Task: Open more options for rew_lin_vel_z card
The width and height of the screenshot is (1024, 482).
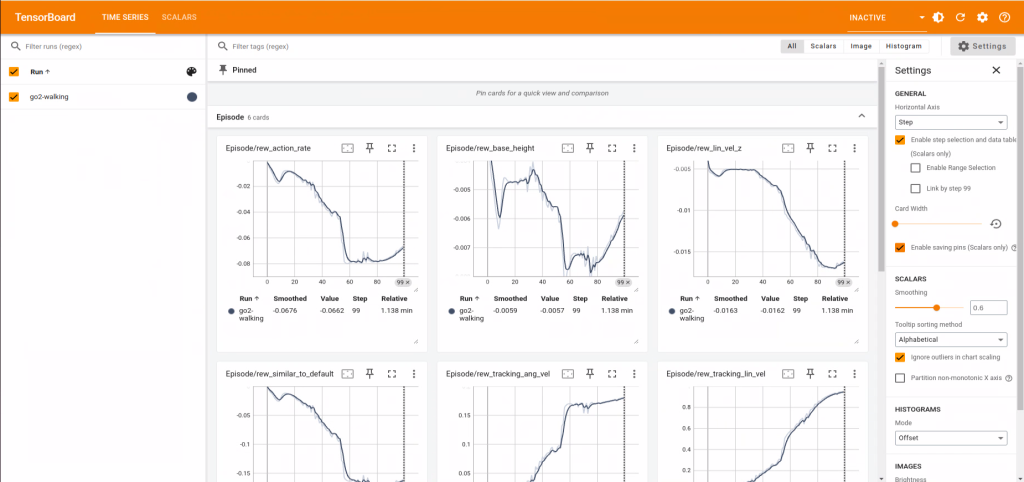Action: pos(854,148)
